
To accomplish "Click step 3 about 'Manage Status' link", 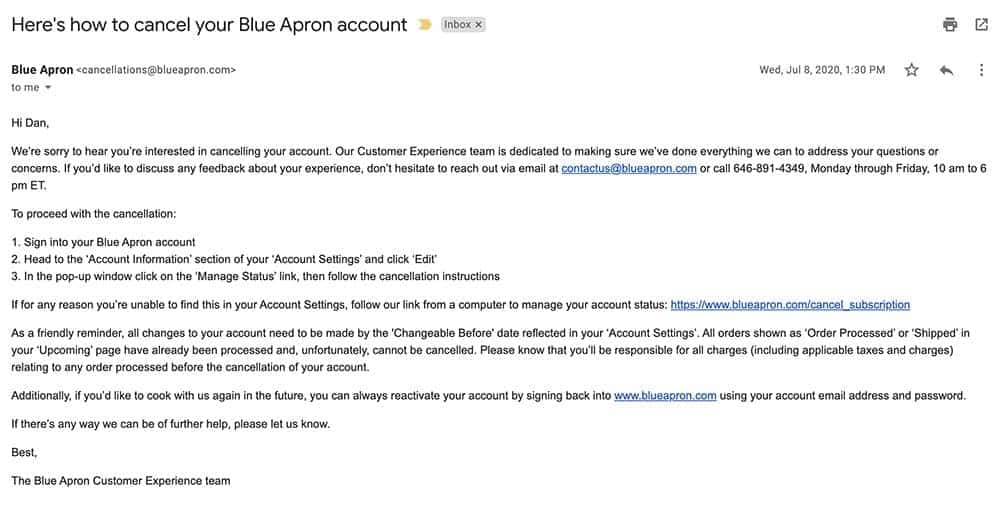I will (x=256, y=277).
